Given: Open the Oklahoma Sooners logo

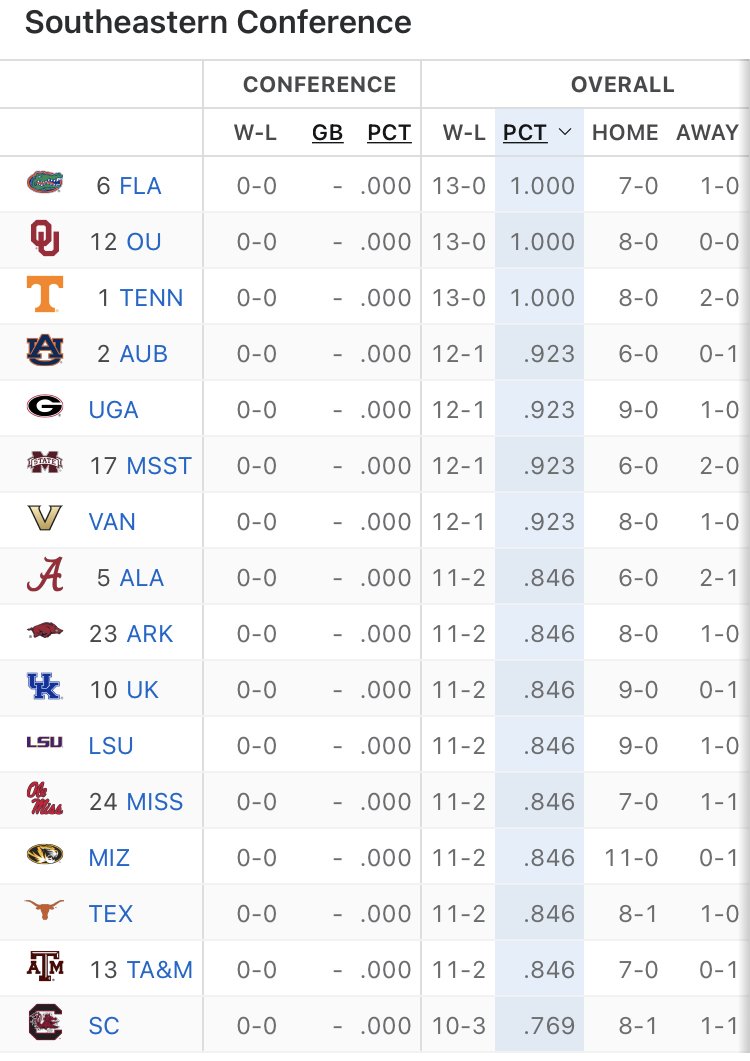Looking at the screenshot, I should (45, 238).
